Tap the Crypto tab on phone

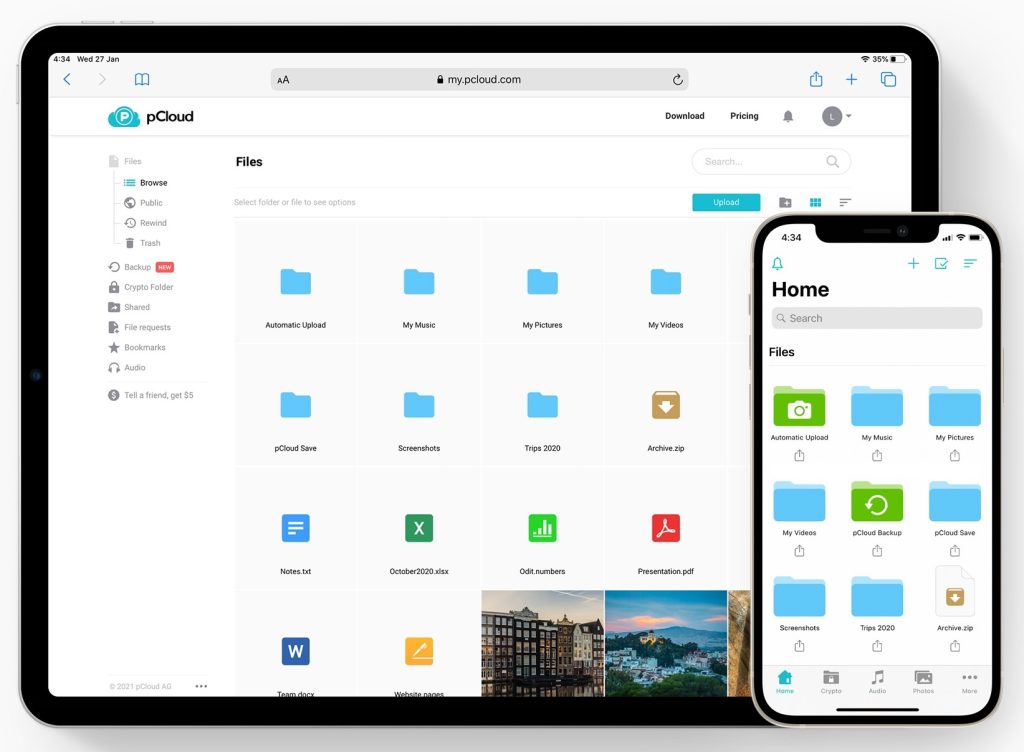[x=831, y=682]
